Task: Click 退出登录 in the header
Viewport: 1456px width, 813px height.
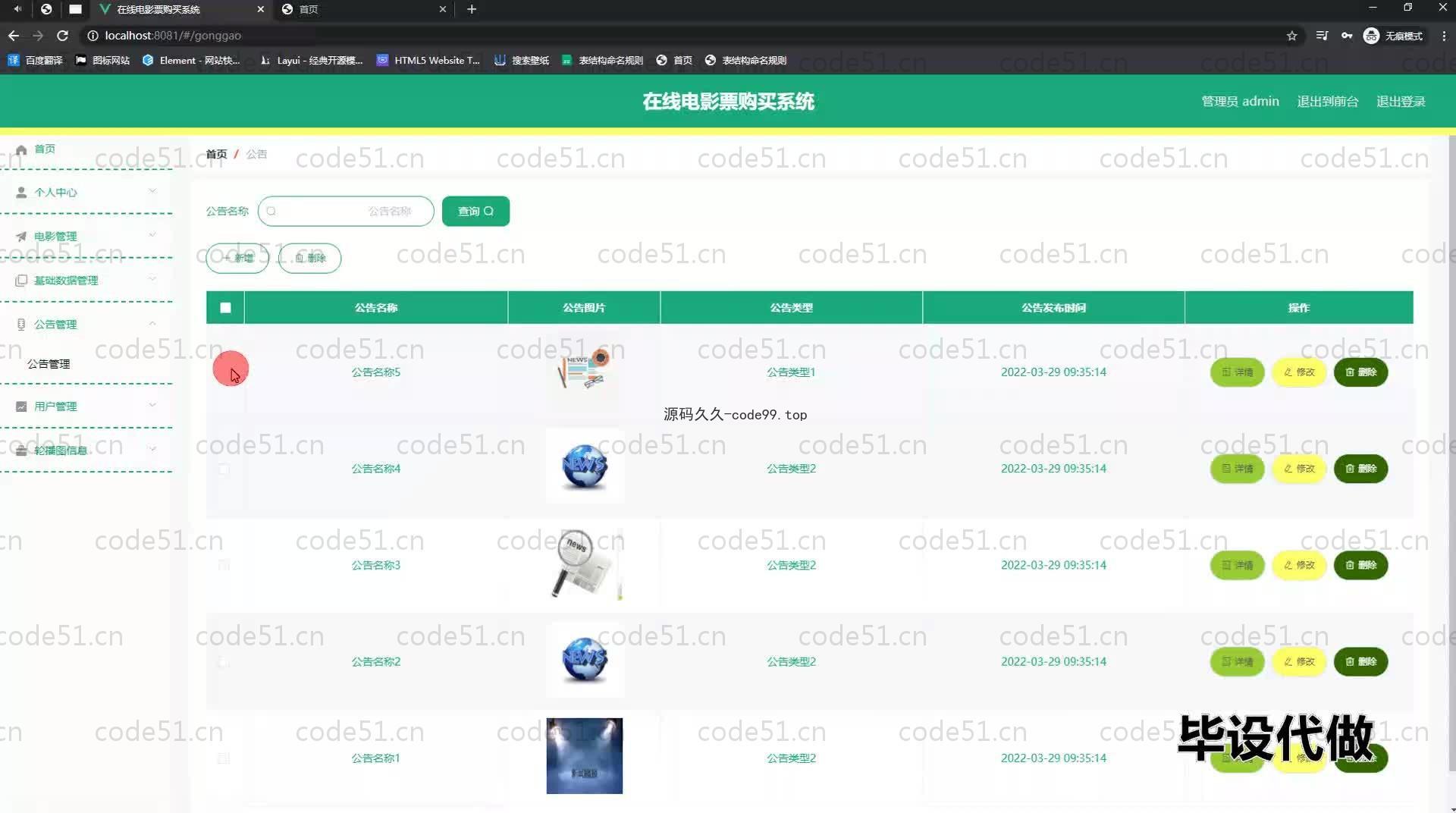Action: [x=1401, y=102]
